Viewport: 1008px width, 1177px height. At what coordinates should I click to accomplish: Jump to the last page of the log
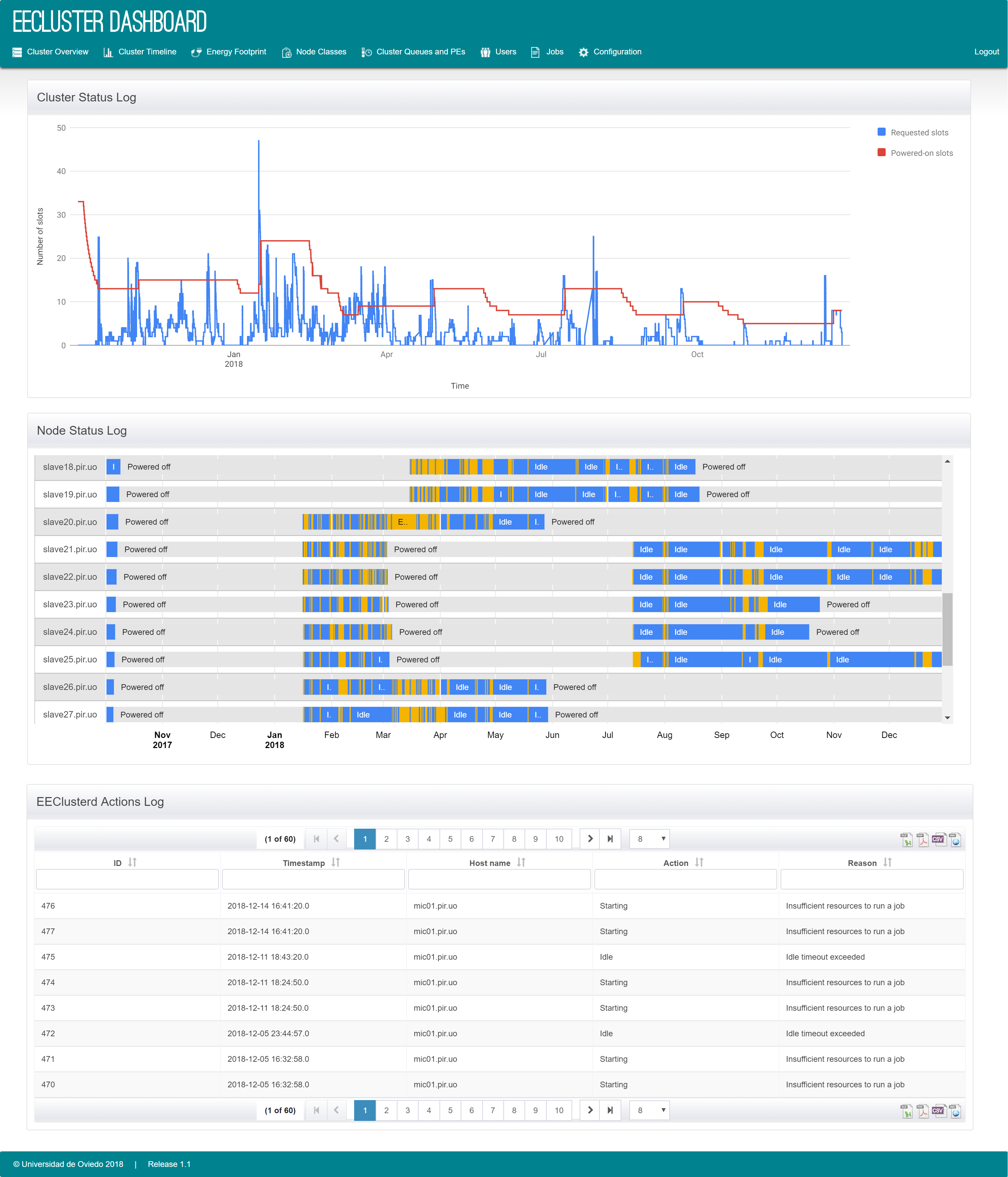610,839
